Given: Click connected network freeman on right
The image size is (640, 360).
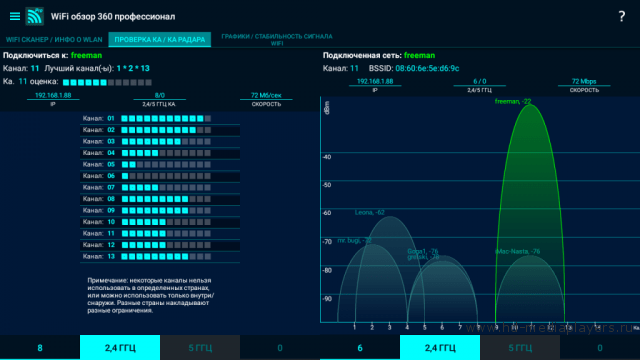Looking at the screenshot, I should click(419, 55).
